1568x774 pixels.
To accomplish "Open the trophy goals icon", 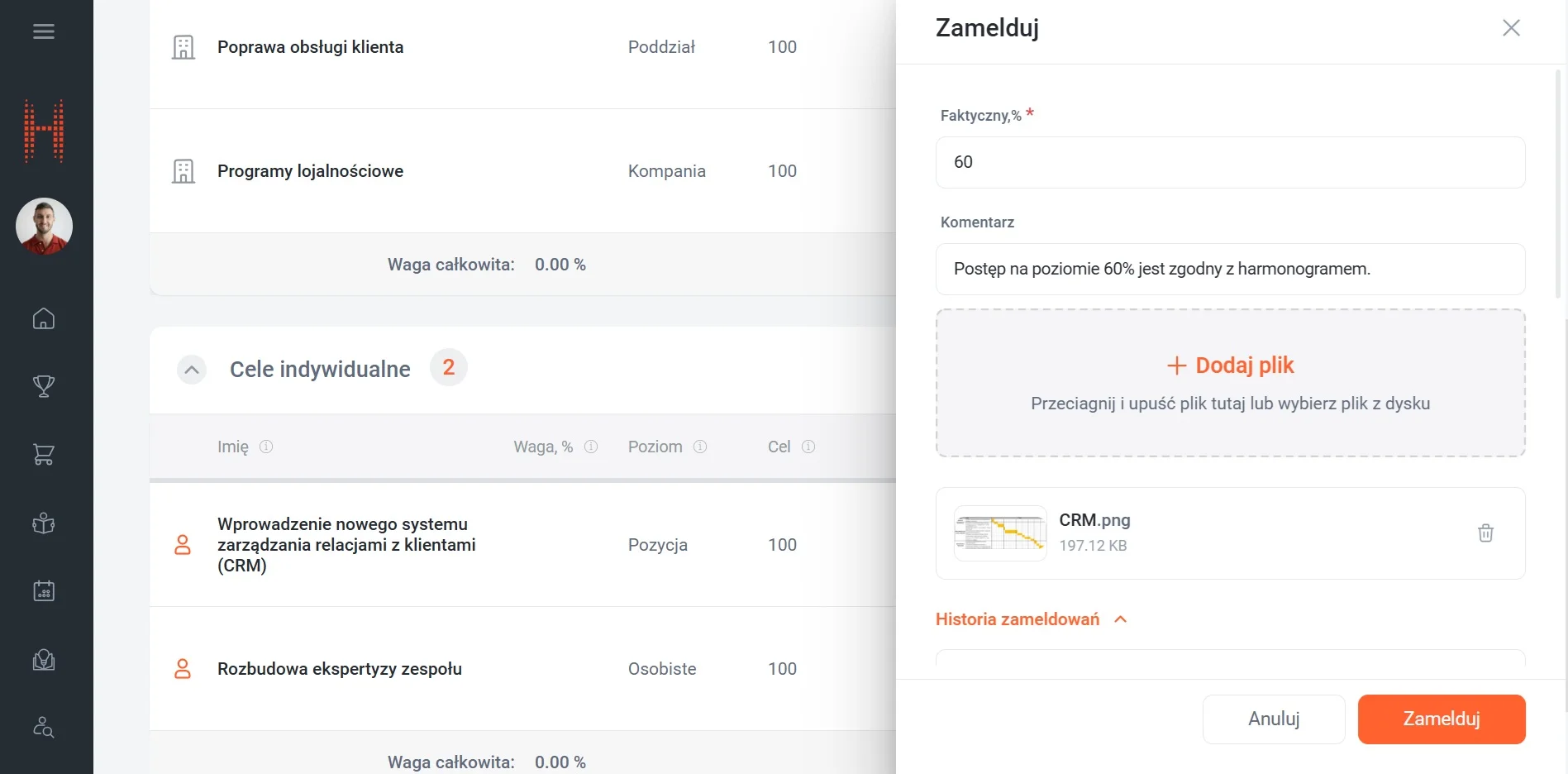I will [44, 386].
